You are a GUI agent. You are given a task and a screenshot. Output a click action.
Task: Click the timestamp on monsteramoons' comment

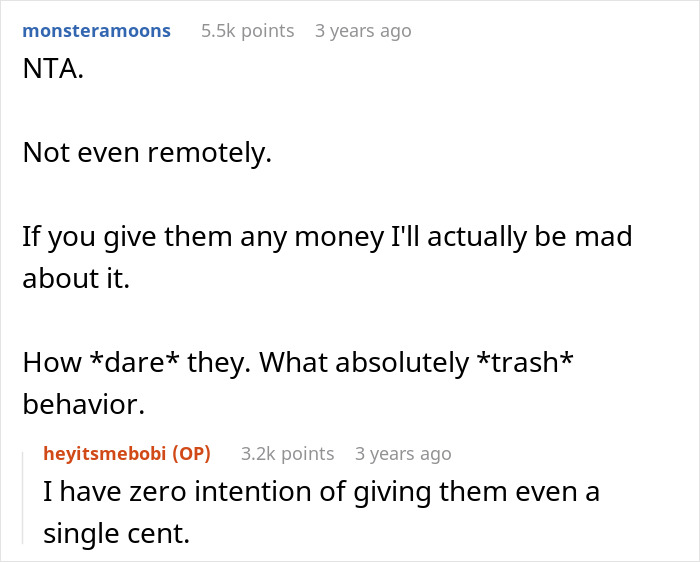coord(363,31)
